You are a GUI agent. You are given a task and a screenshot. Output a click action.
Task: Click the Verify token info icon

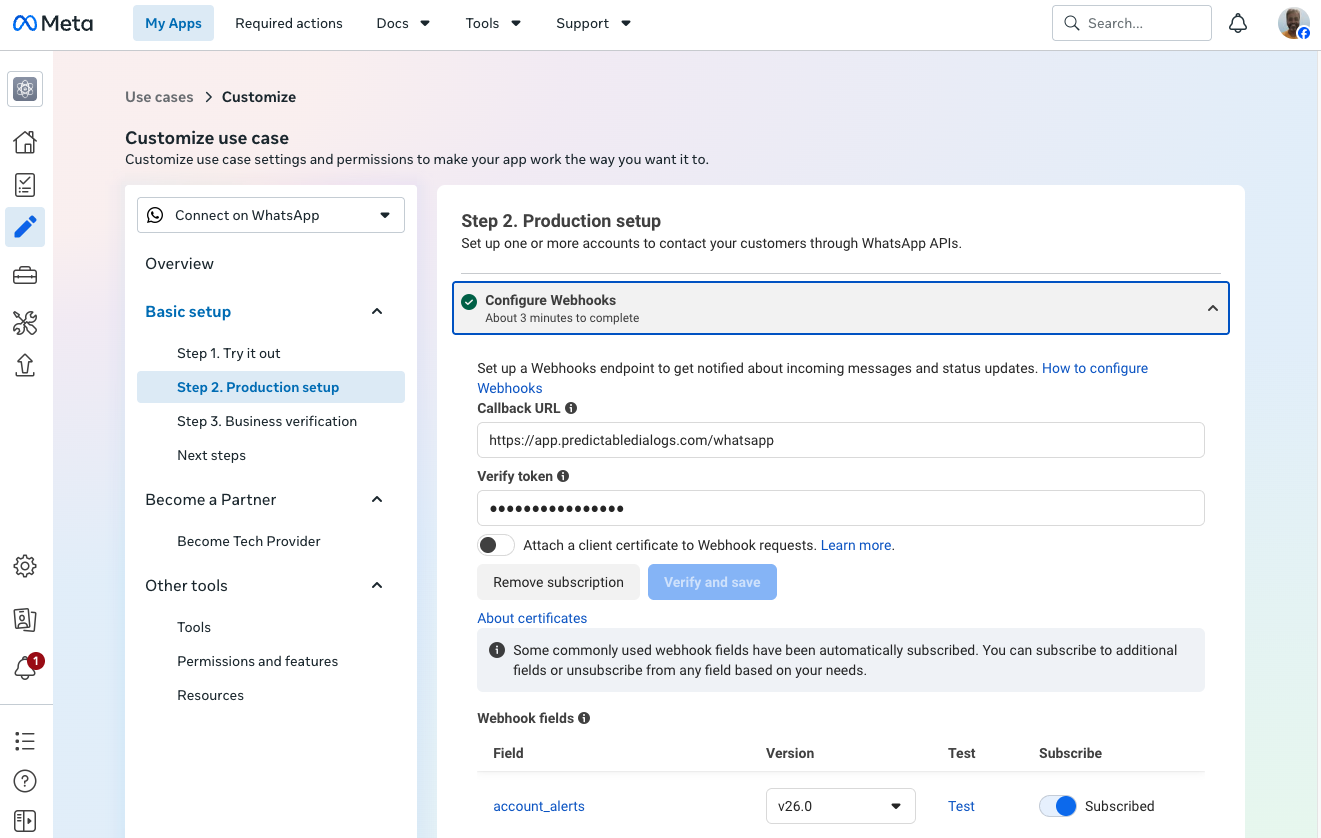(563, 476)
